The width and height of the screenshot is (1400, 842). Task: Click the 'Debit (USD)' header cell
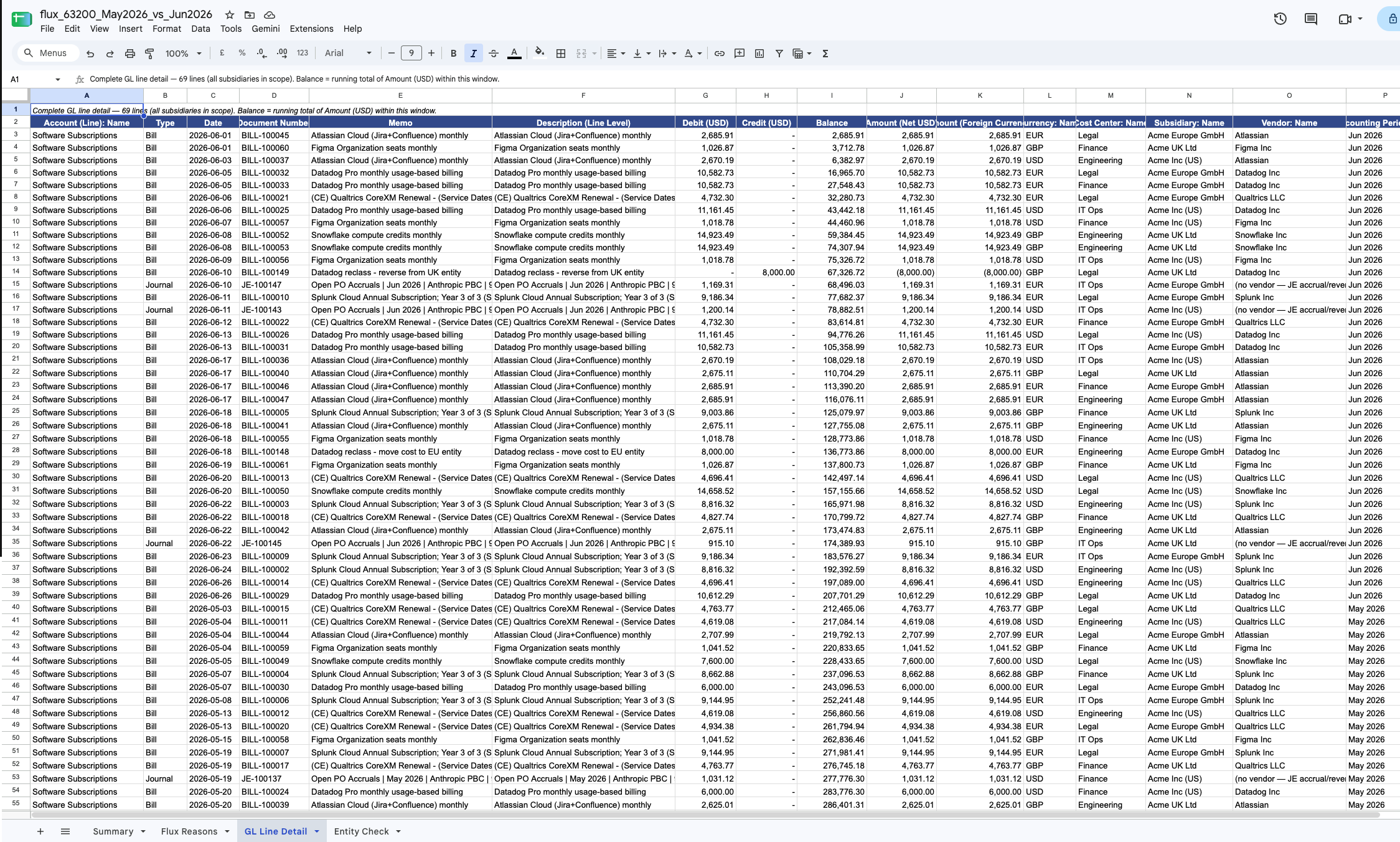[705, 123]
